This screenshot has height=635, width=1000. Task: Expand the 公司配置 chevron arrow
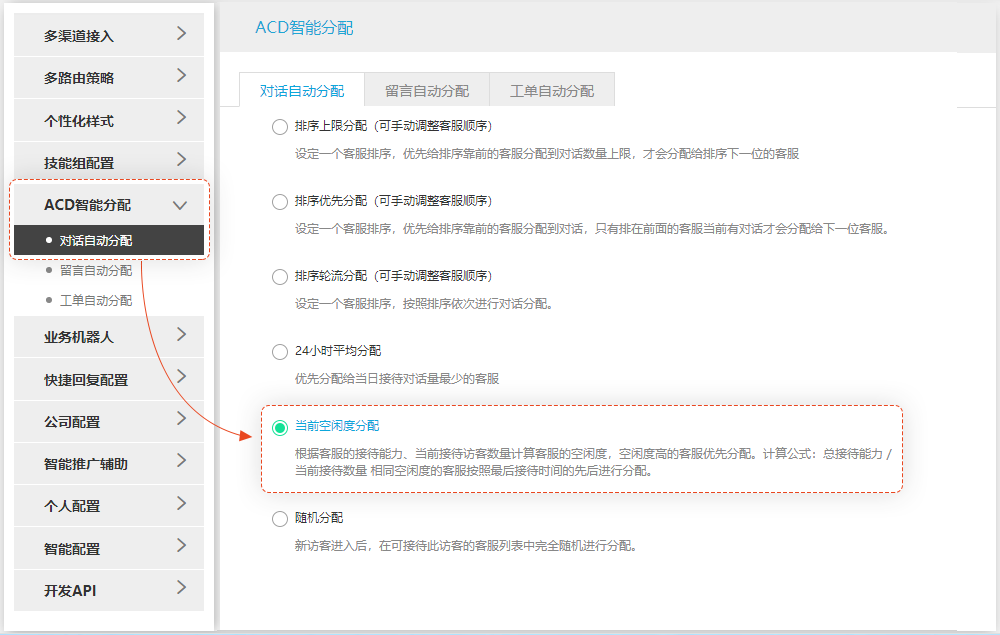(181, 419)
